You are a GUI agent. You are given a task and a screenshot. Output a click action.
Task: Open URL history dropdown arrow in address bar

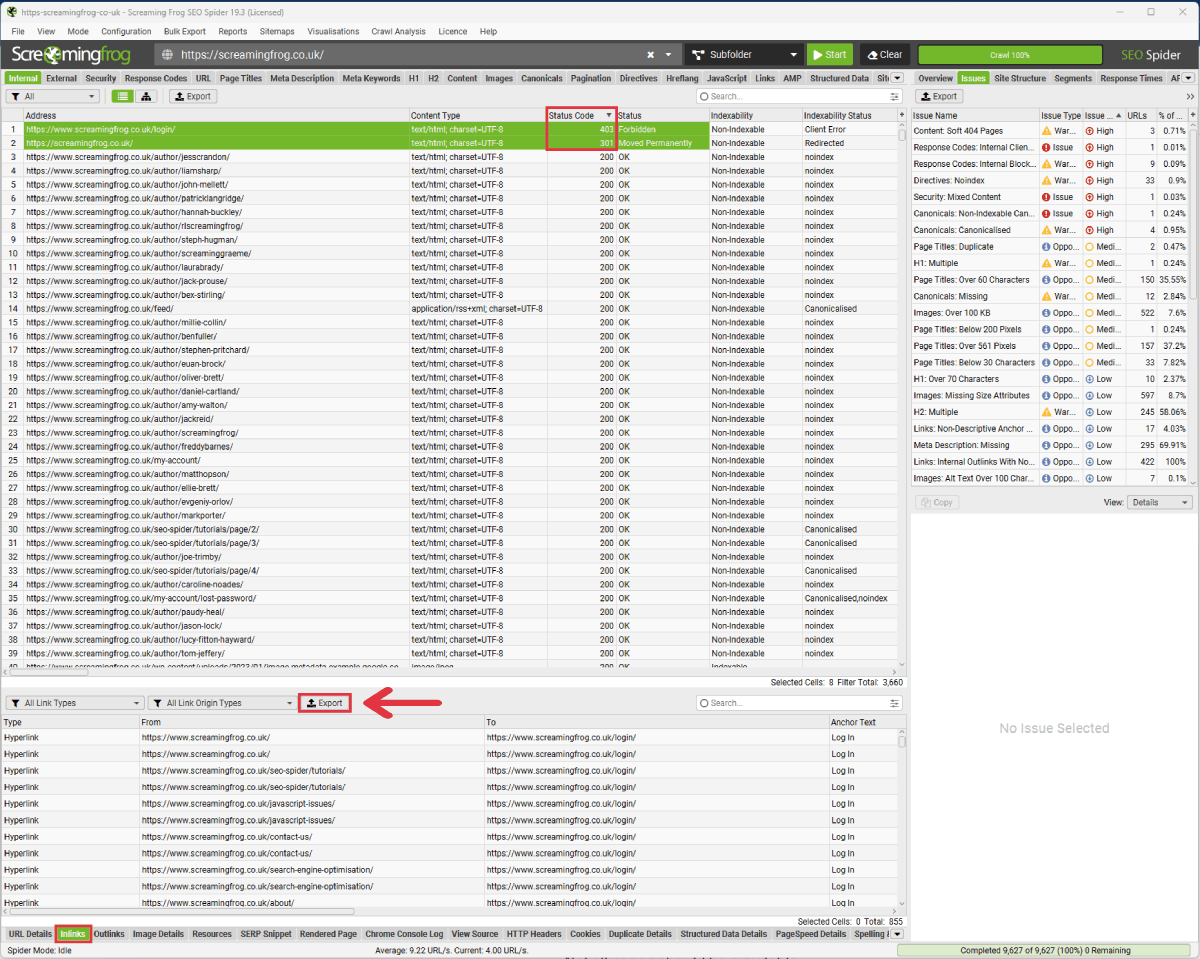coord(669,55)
